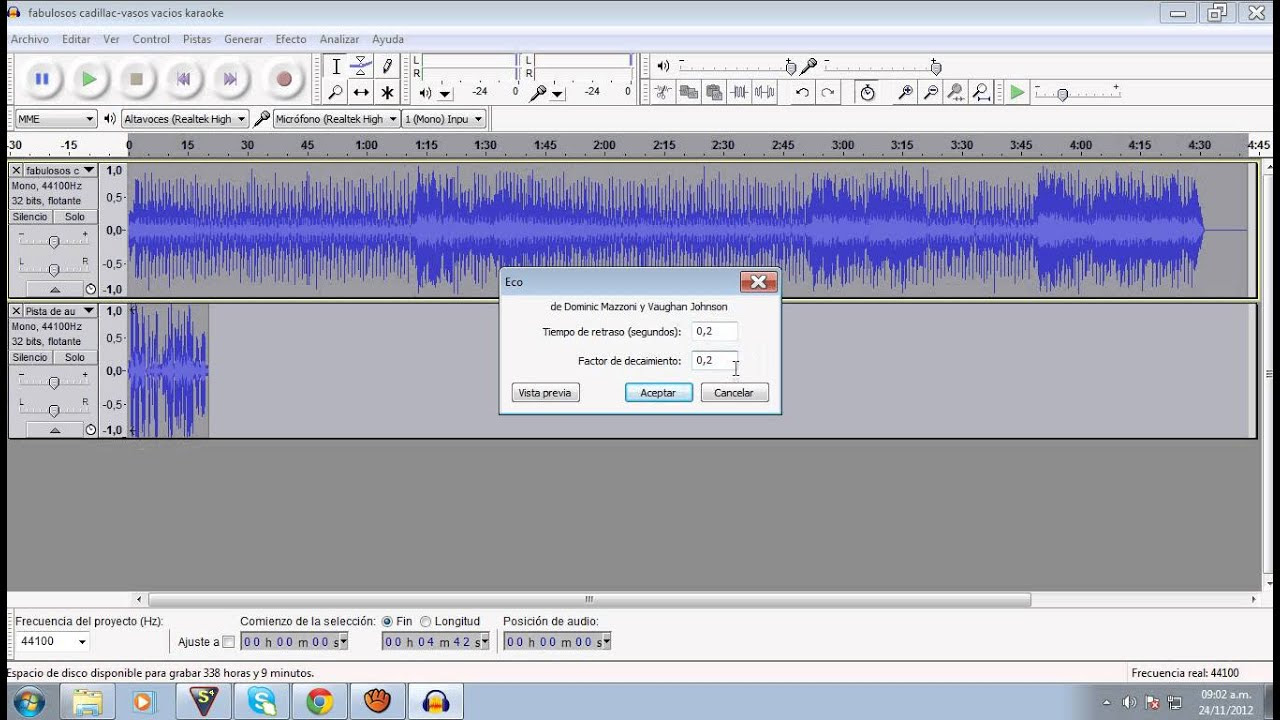Click Aceptar in Eco dialog
Viewport: 1280px width, 720px height.
coord(658,393)
